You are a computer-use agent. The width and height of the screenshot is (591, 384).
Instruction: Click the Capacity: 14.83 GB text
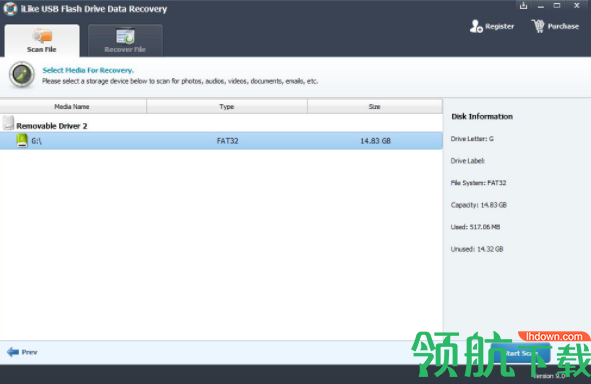[x=479, y=205]
